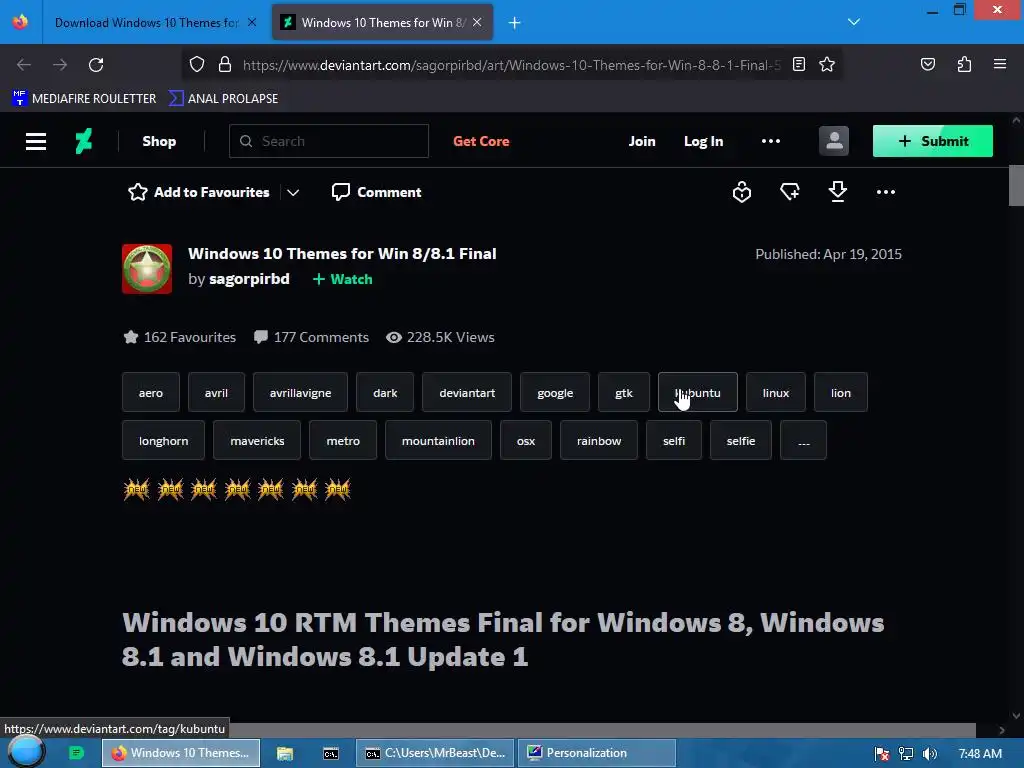Select the lion tag

(x=840, y=392)
